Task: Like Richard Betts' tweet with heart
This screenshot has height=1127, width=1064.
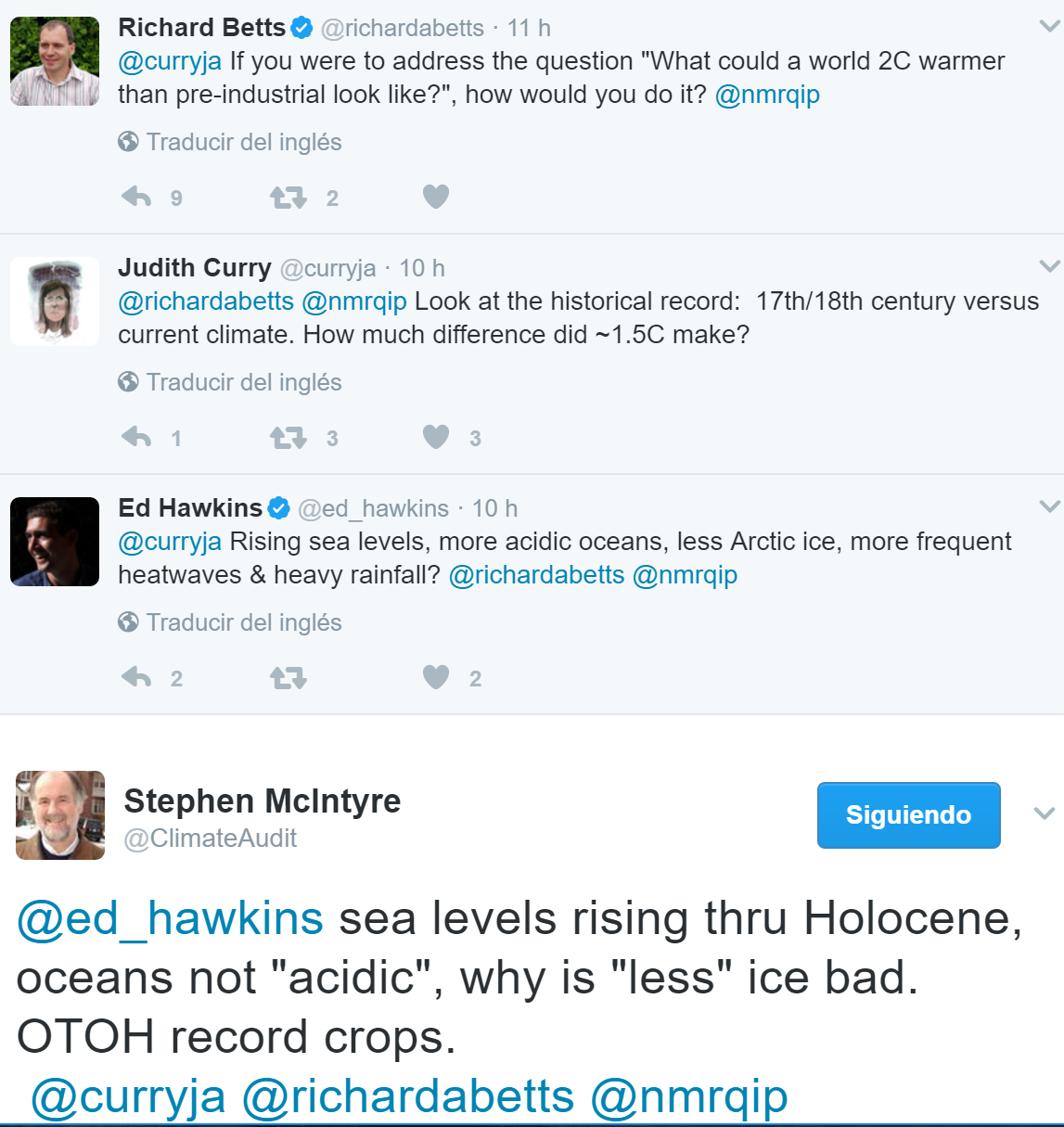Action: click(x=436, y=197)
